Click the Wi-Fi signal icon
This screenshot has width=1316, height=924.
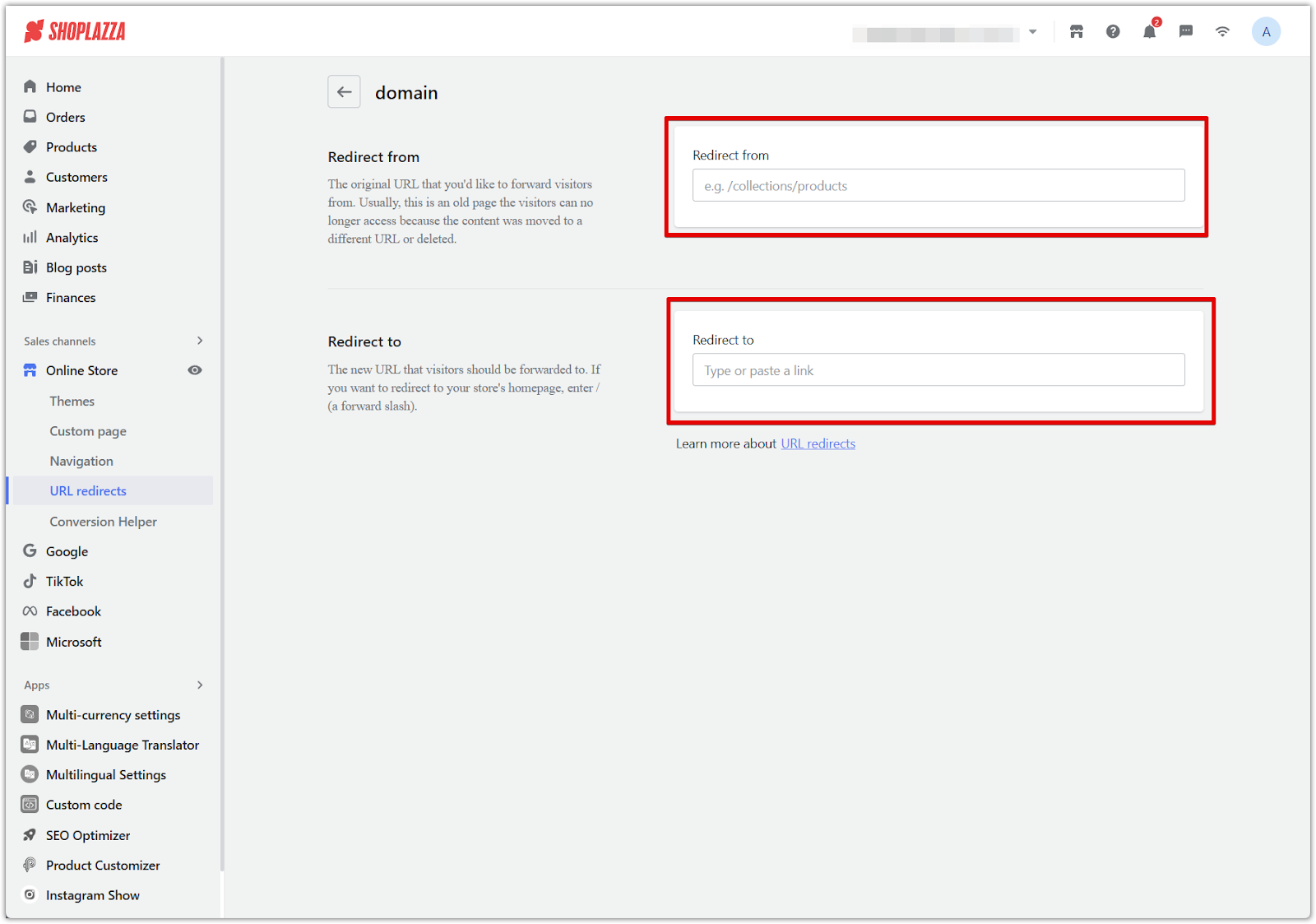coord(1223,32)
